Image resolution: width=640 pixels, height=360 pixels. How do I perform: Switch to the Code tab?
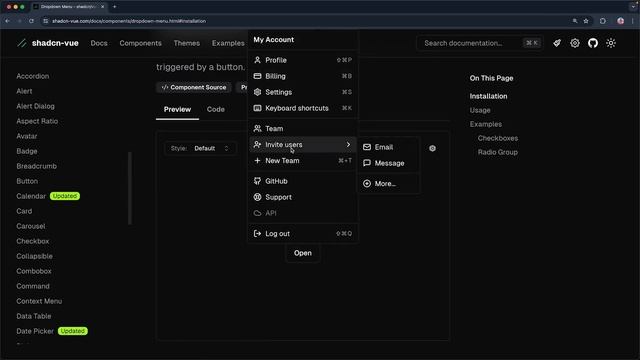coord(216,109)
